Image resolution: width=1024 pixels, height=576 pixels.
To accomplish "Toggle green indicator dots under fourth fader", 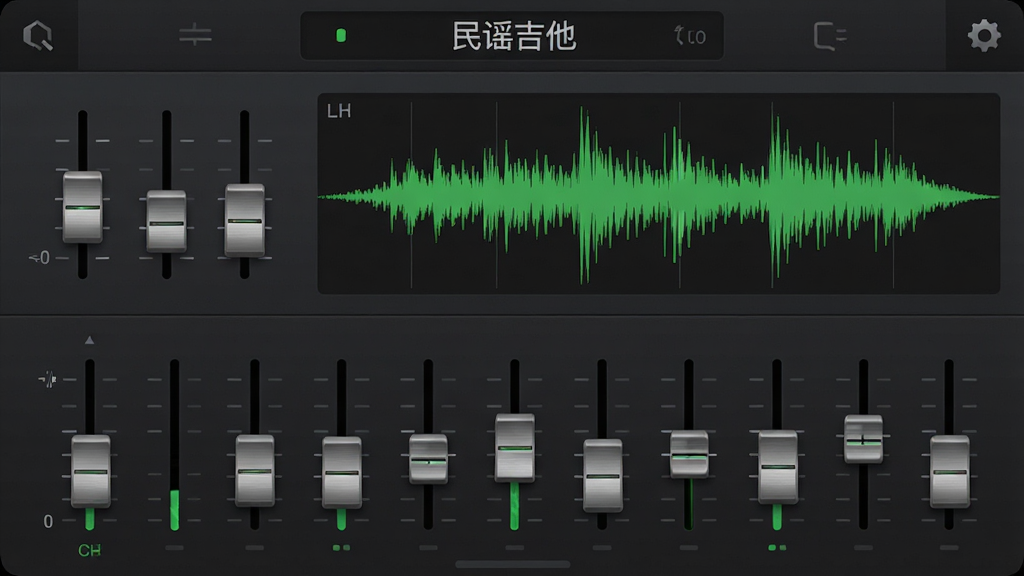I will coord(342,548).
